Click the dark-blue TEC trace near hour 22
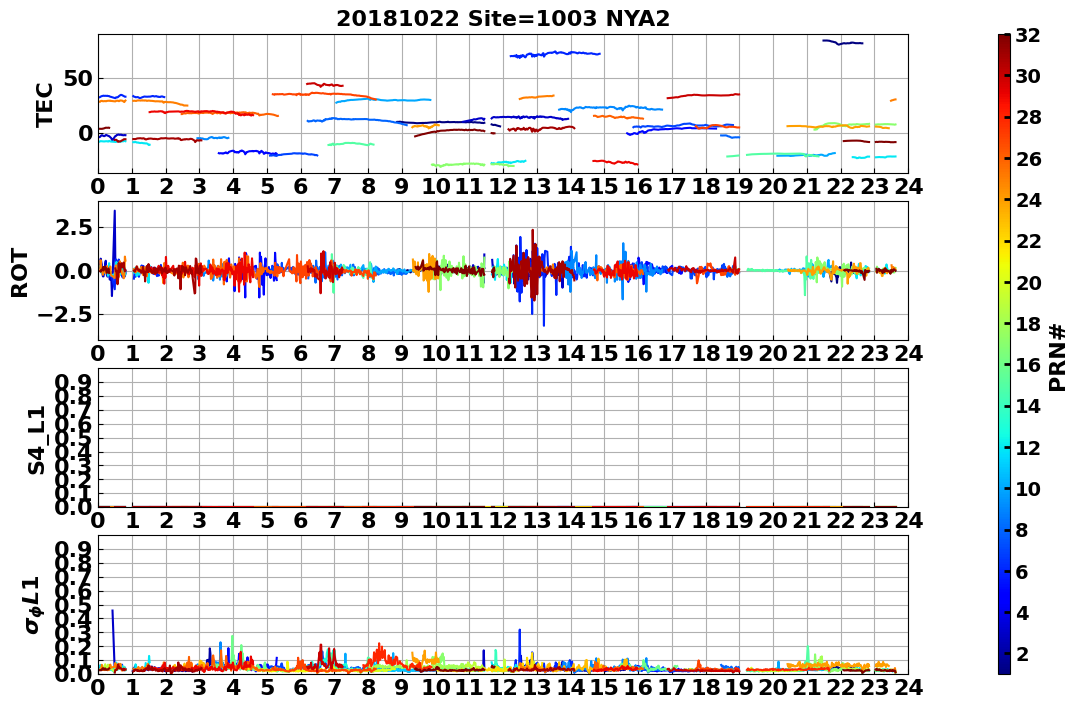 click(x=843, y=43)
